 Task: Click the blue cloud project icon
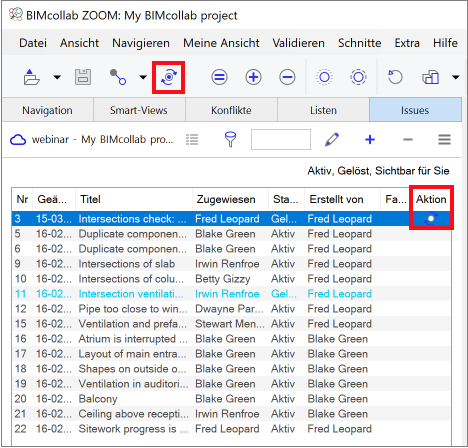18,139
